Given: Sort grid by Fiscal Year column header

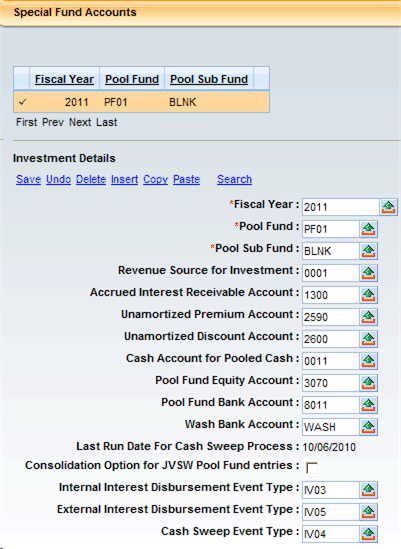Looking at the screenshot, I should [x=64, y=79].
